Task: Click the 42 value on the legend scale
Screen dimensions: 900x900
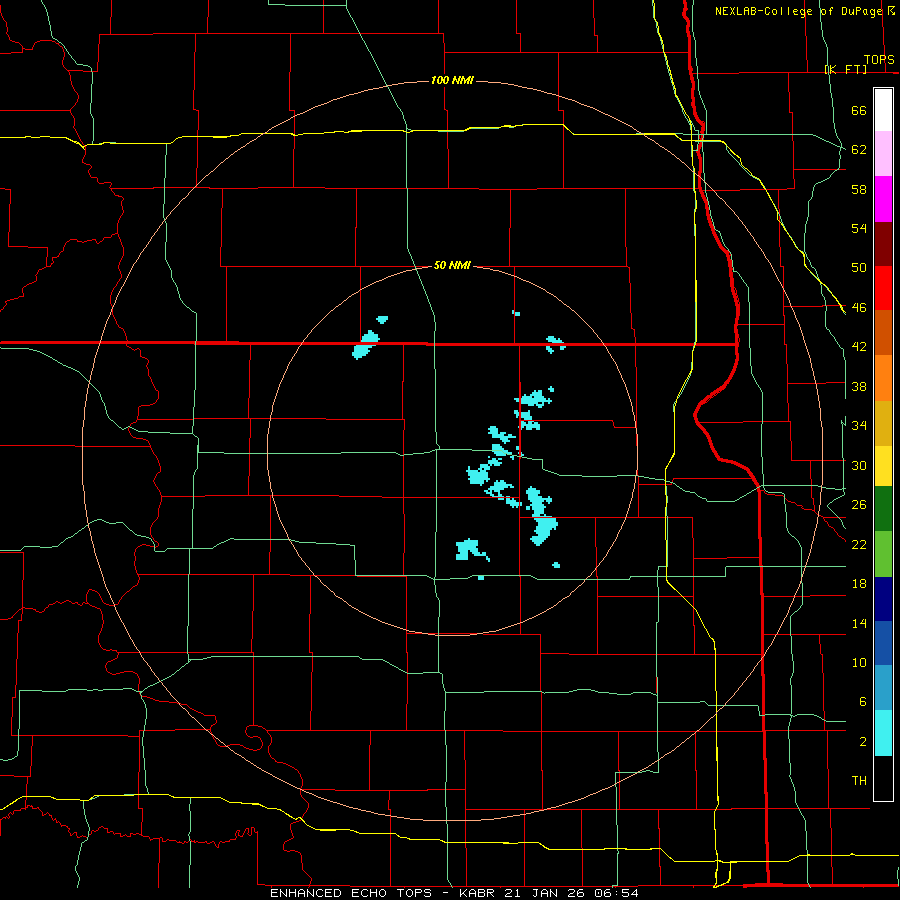Action: (x=859, y=347)
